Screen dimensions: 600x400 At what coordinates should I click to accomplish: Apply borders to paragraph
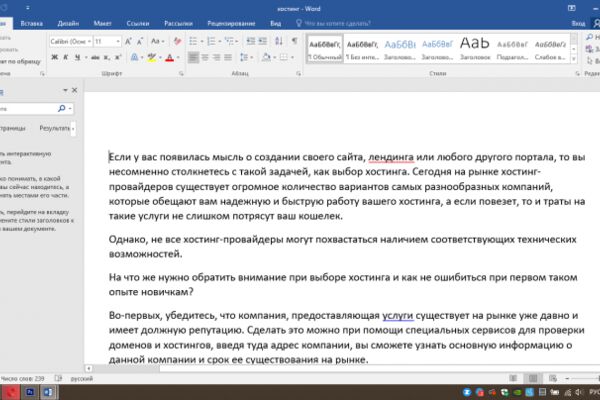(x=284, y=57)
